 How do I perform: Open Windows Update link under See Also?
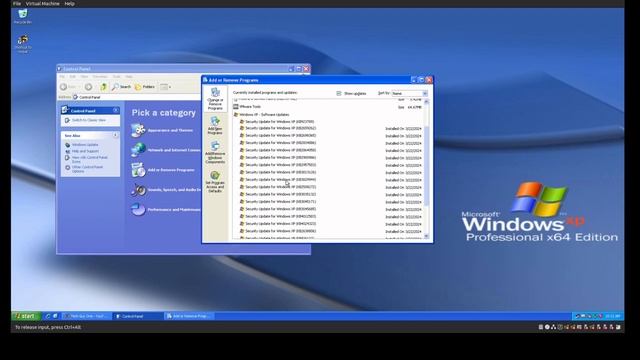coord(85,145)
